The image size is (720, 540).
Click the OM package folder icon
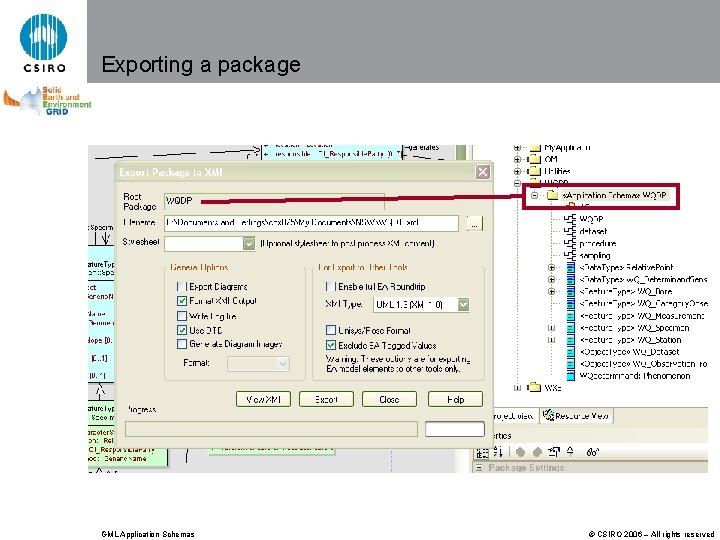(x=535, y=159)
